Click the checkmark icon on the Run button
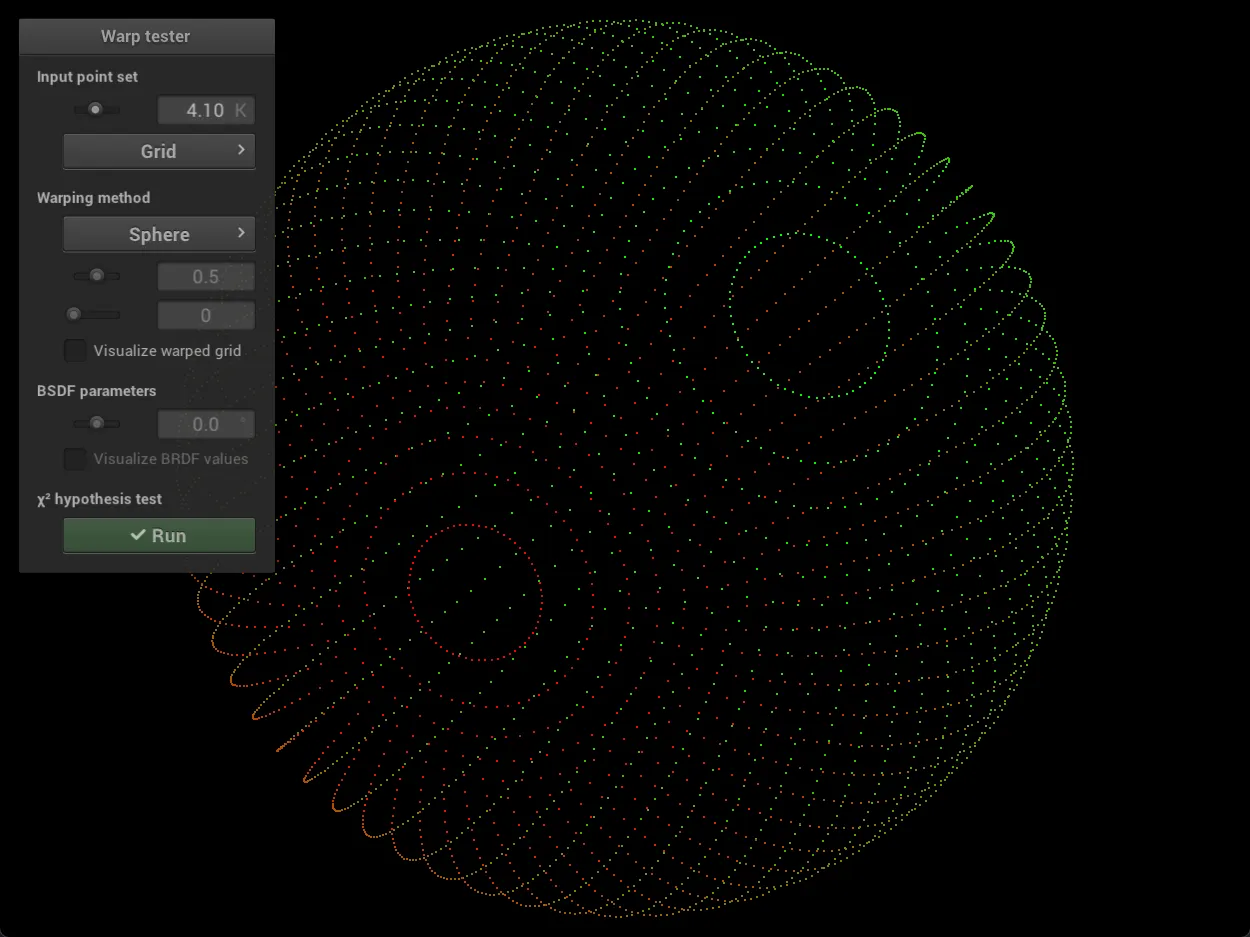Screen dimensions: 1250x937 (138, 535)
